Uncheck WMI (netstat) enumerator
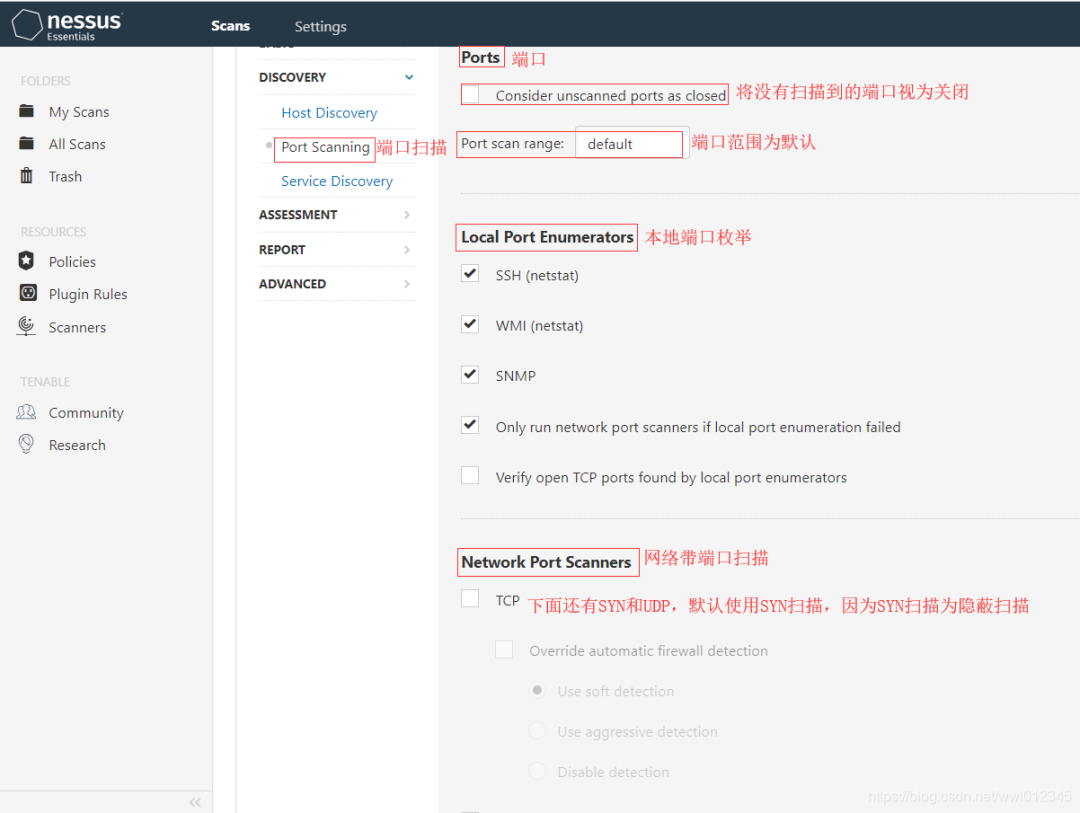1080x813 pixels. pos(470,325)
